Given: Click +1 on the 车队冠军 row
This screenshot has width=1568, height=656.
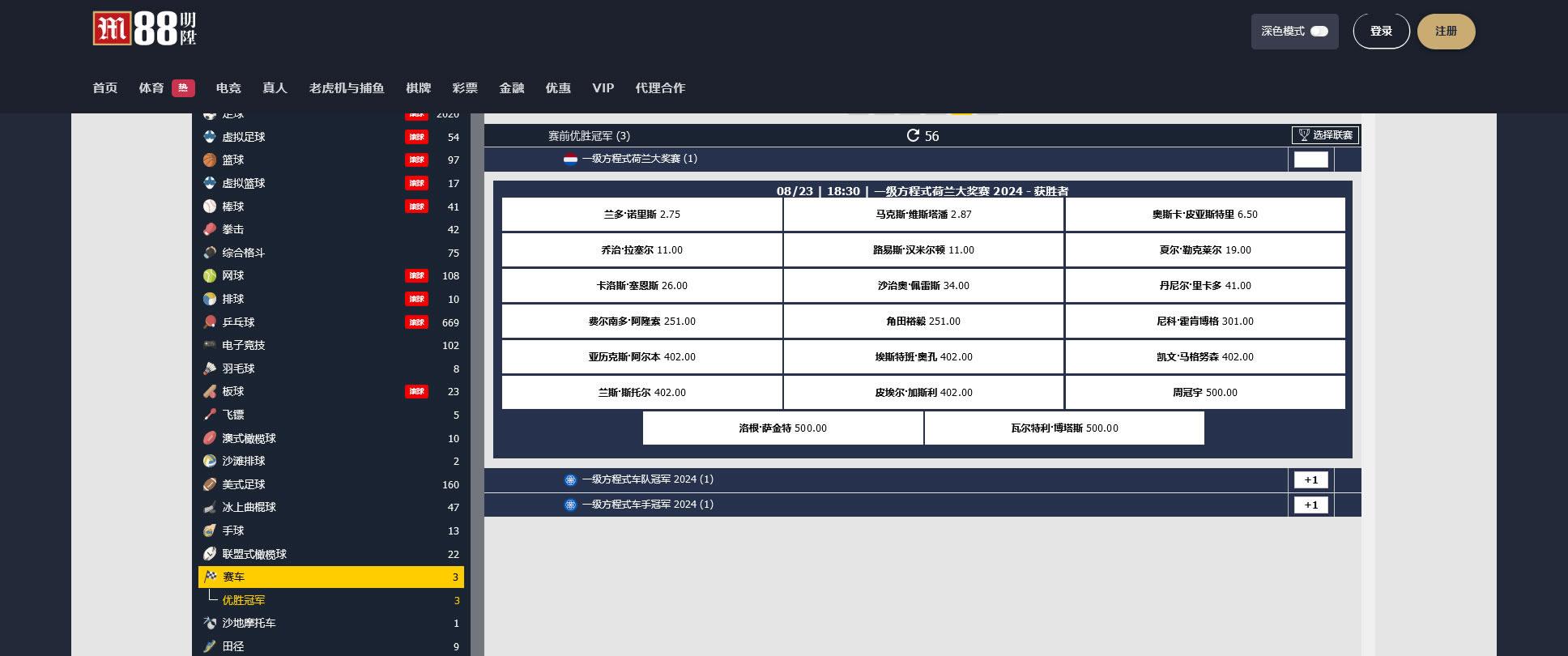Looking at the screenshot, I should 1311,479.
